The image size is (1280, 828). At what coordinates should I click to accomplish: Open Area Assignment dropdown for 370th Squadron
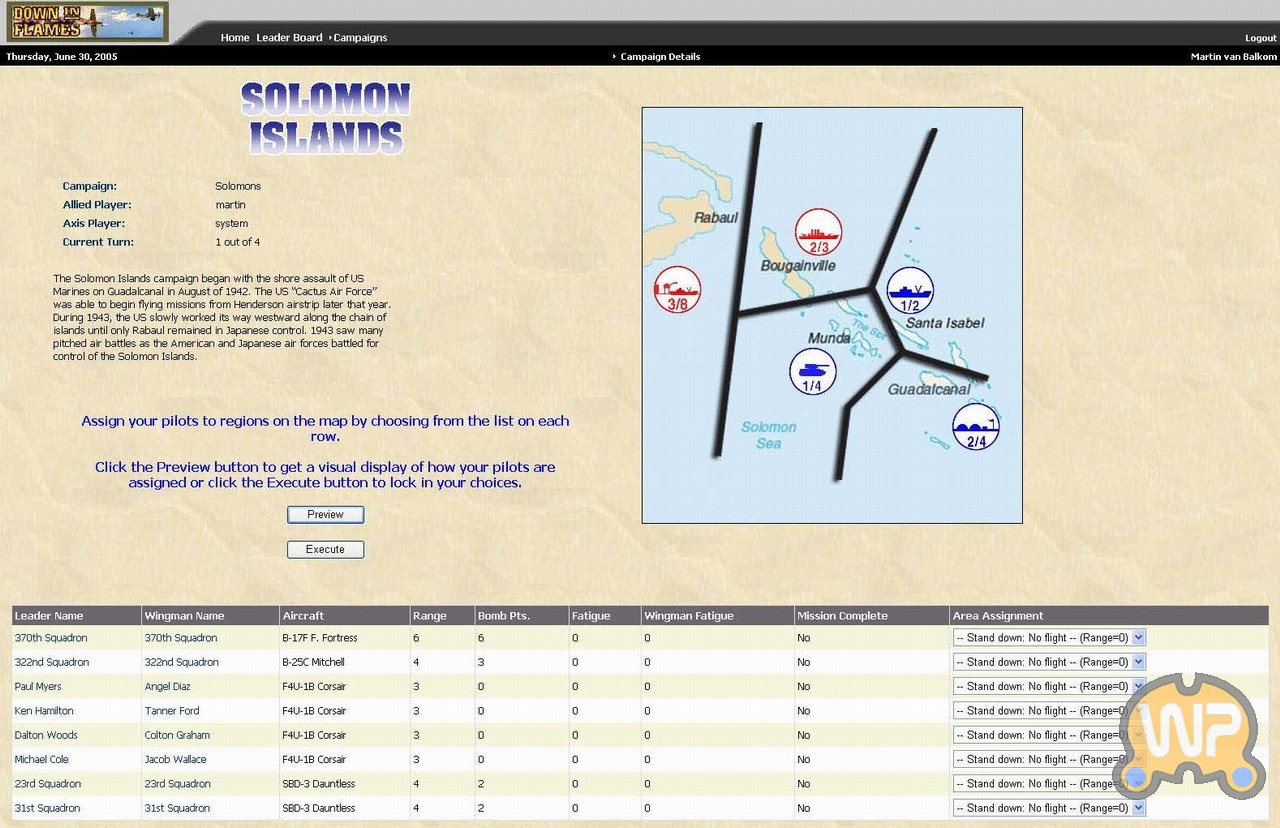point(1048,638)
